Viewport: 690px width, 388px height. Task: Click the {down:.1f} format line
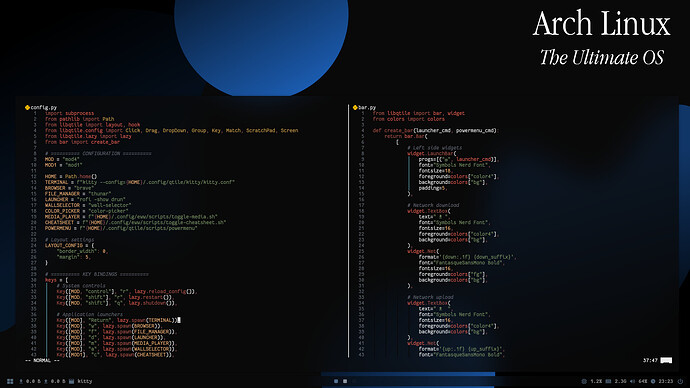(468, 257)
